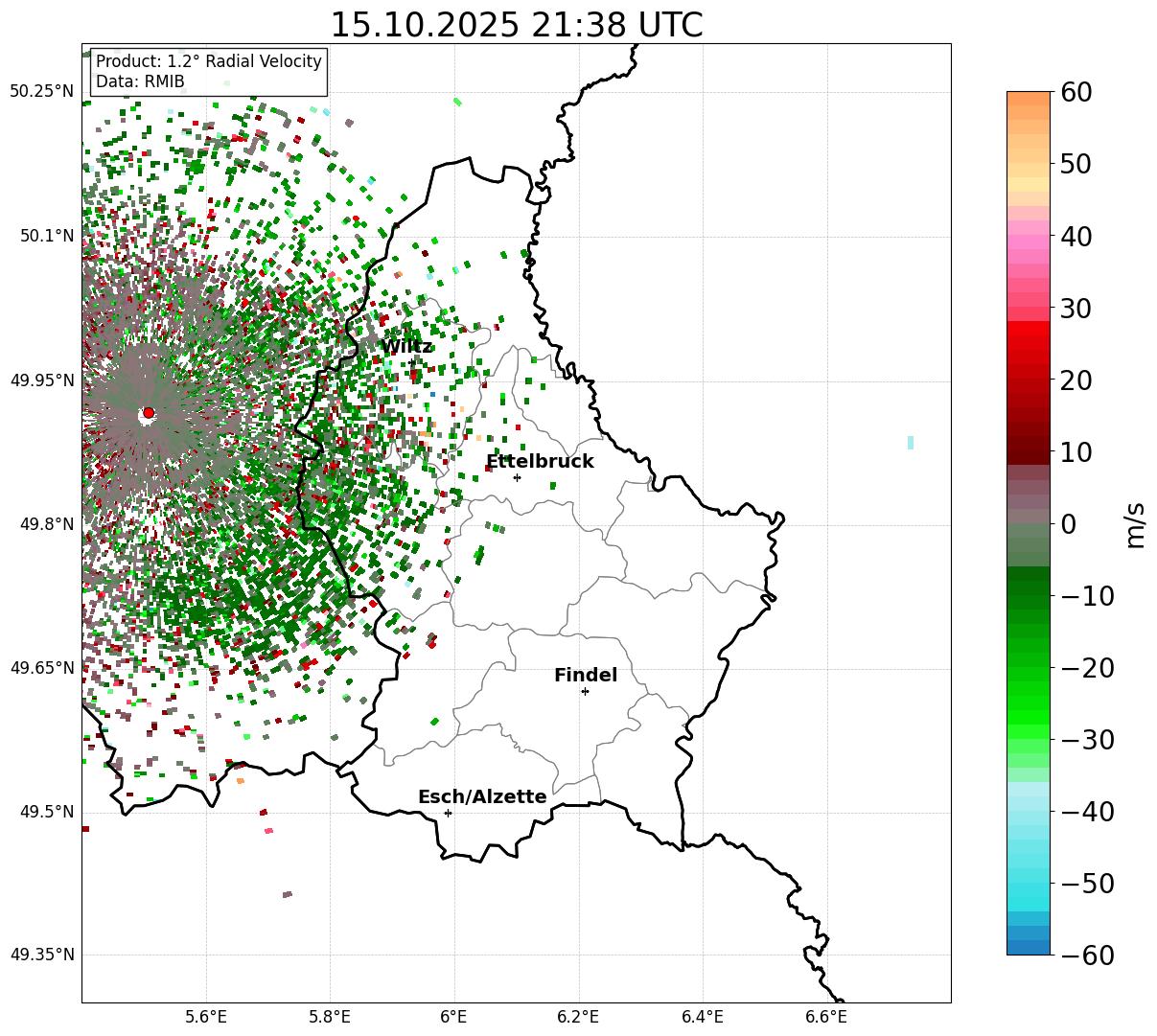Click the red radar site marker dot
Screen dimensions: 1157x1036
pos(149,413)
